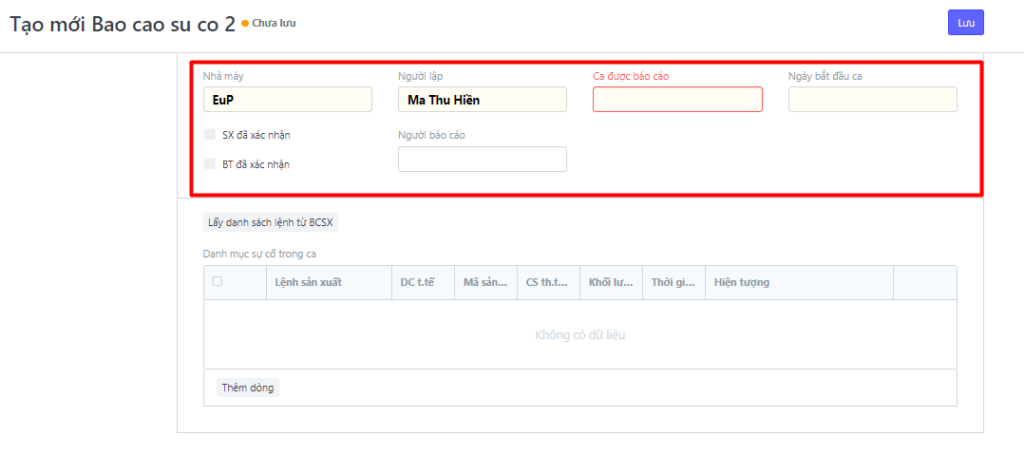
Task: Add a row with Thêm dòng
Action: coord(248,387)
